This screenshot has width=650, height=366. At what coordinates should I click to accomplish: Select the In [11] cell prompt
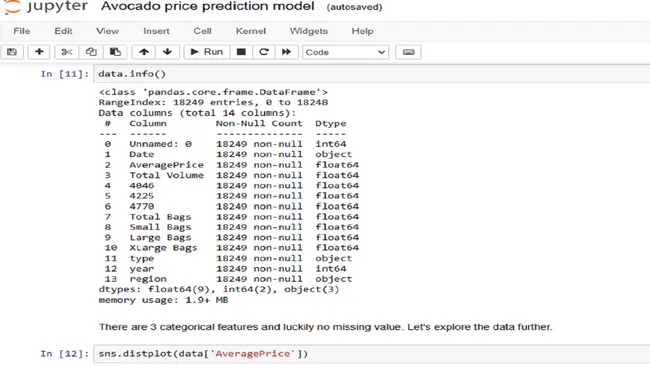click(64, 74)
